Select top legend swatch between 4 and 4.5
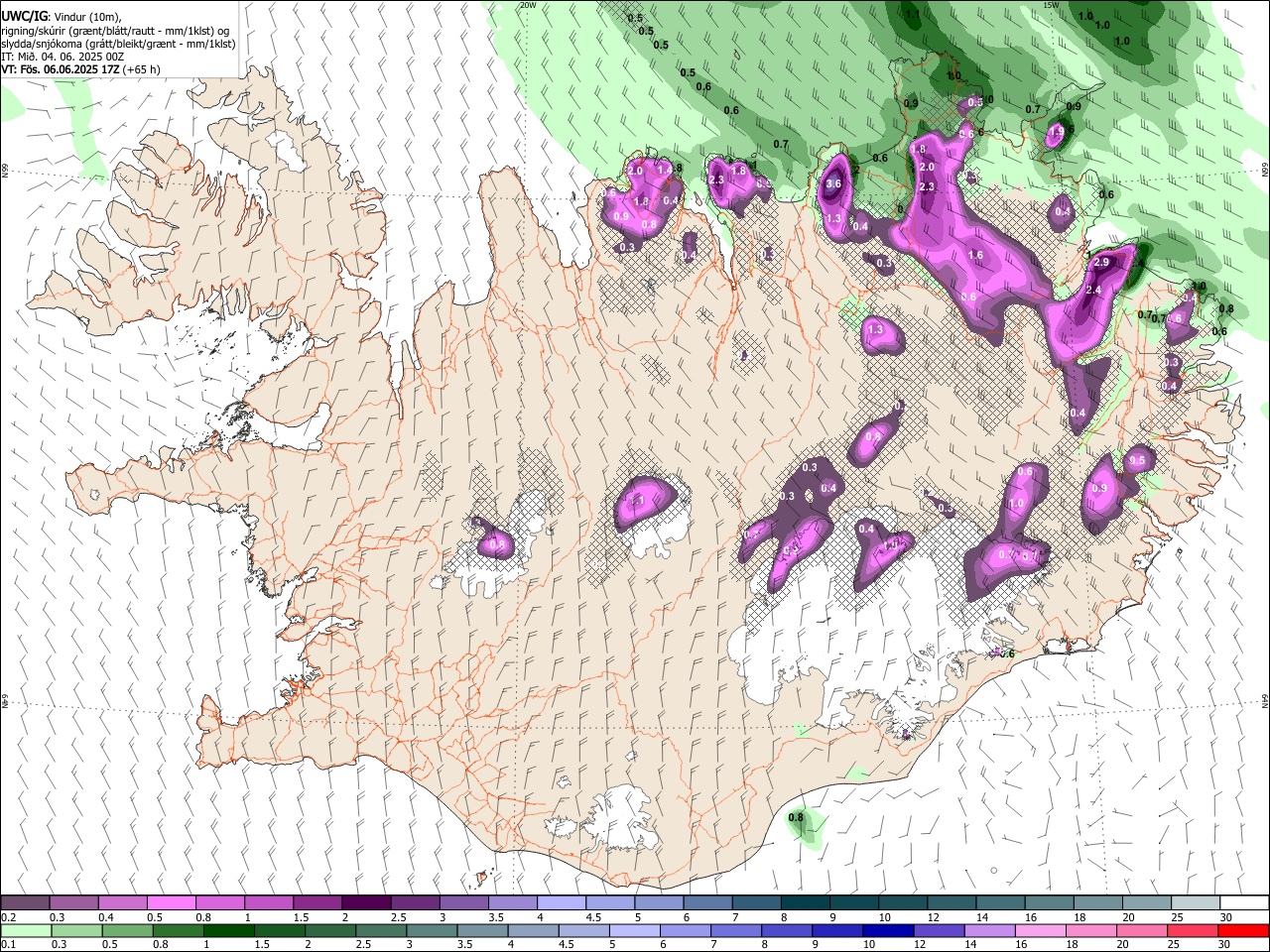Screen dimensions: 1270x952 point(561,902)
